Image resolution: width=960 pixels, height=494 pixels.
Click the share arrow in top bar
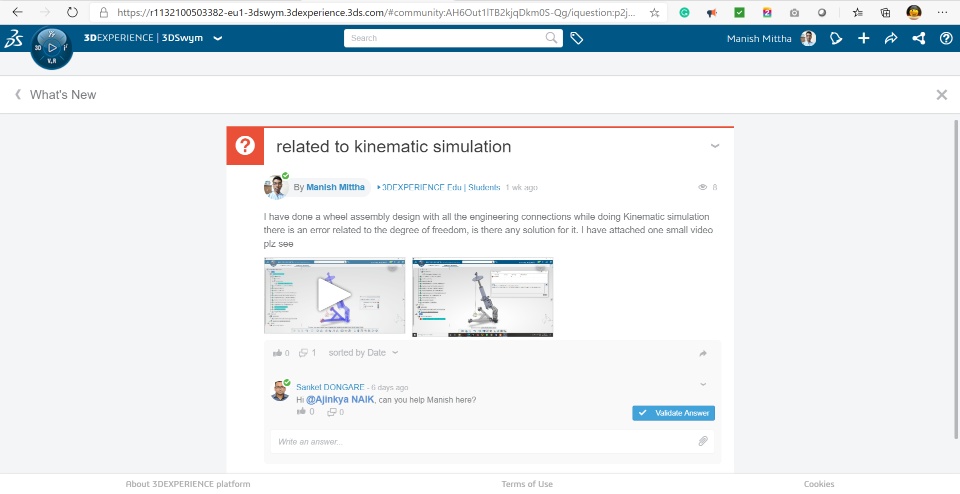point(891,39)
